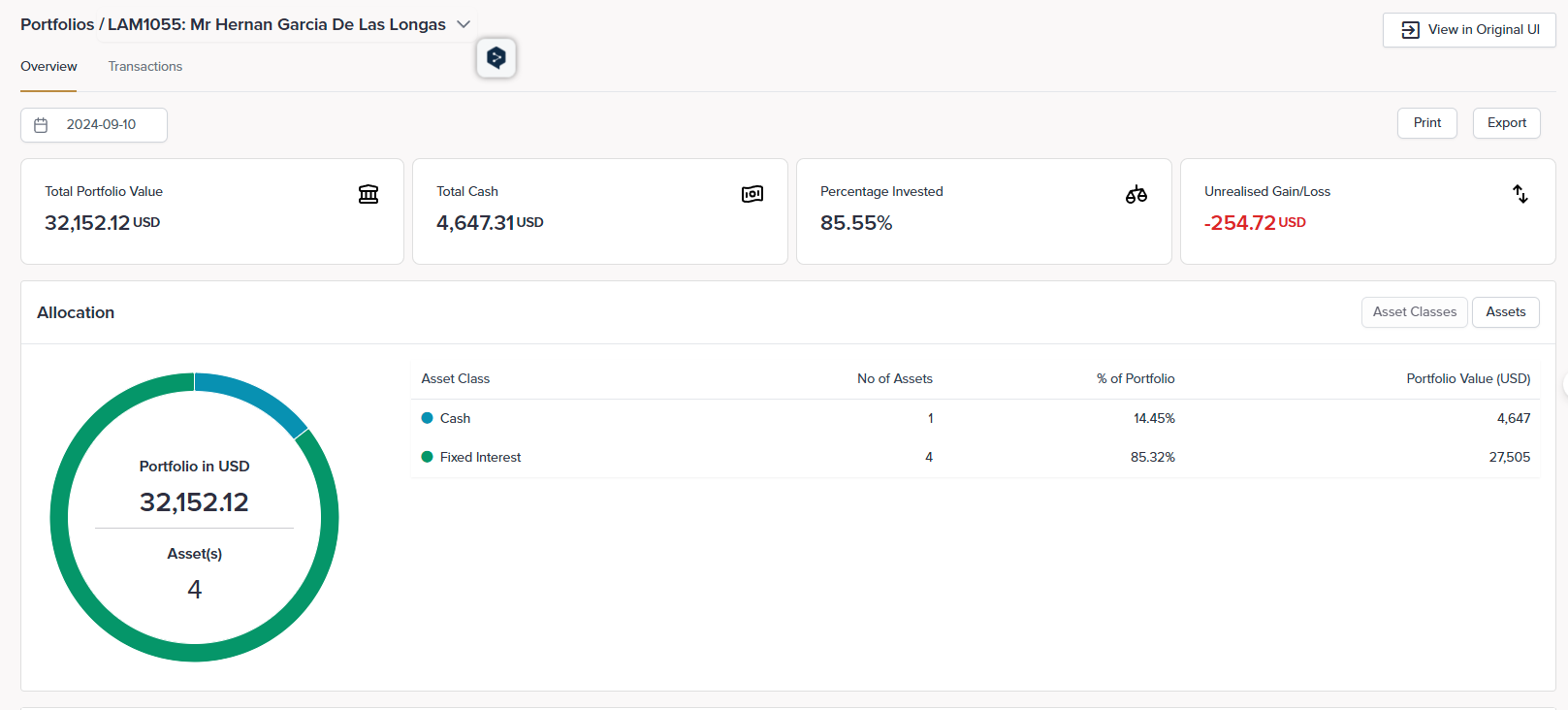This screenshot has height=710, width=1568.
Task: Click the cash banknote icon on Total Cash
Action: tap(752, 194)
